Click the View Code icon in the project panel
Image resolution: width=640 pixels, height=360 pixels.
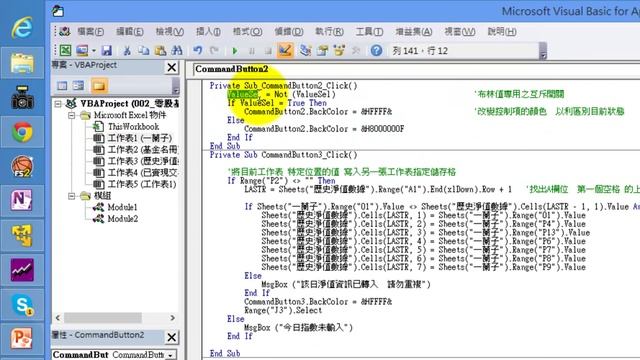click(62, 86)
